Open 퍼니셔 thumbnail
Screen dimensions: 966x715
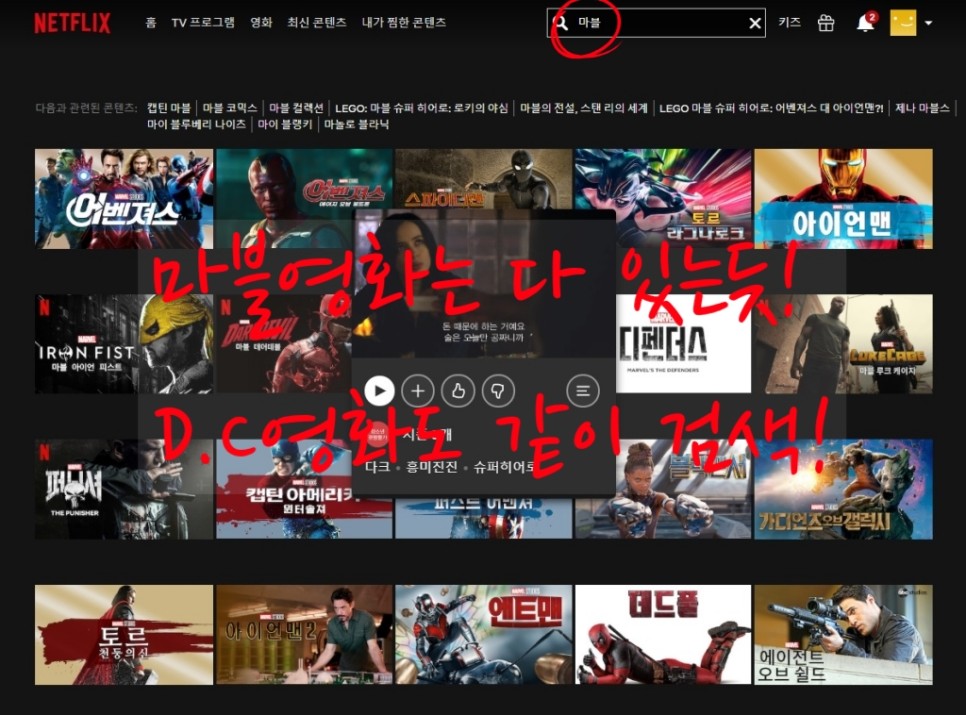(x=124, y=489)
